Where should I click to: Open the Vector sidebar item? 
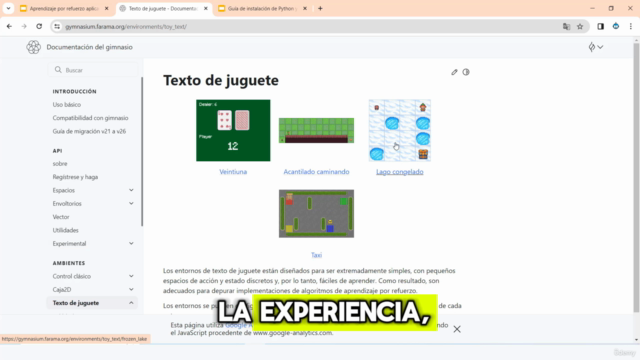point(61,217)
